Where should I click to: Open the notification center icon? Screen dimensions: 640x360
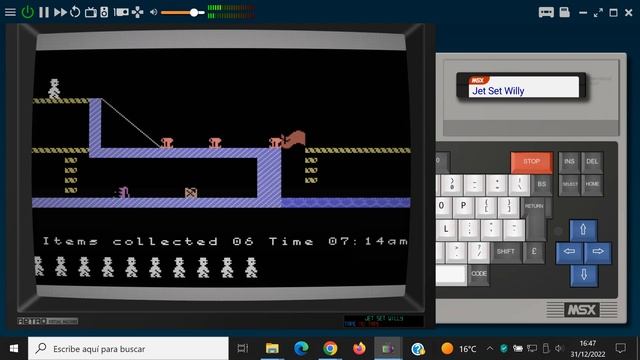point(621,349)
